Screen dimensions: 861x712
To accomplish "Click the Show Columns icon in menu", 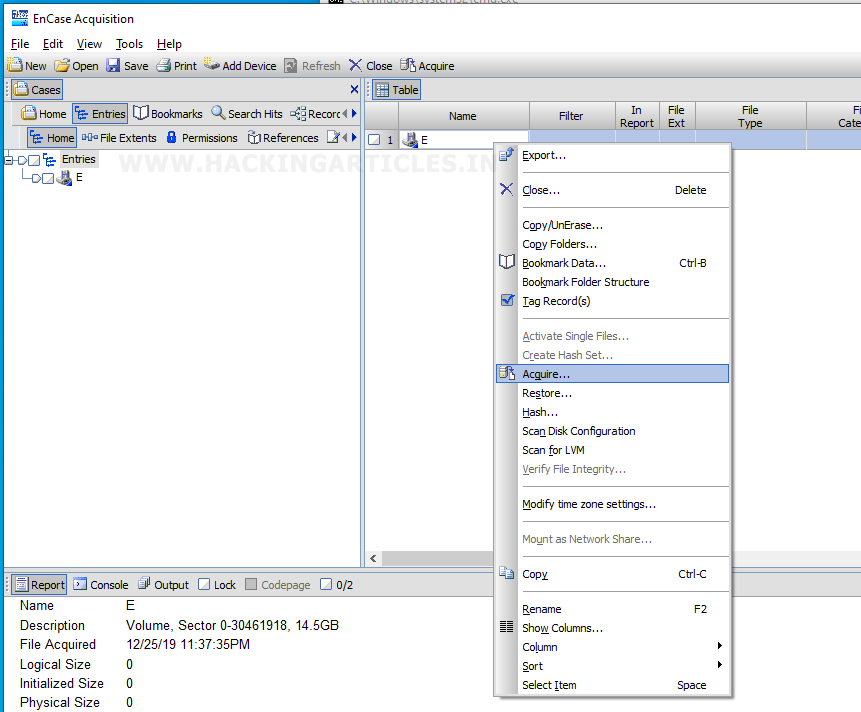I will [506, 626].
